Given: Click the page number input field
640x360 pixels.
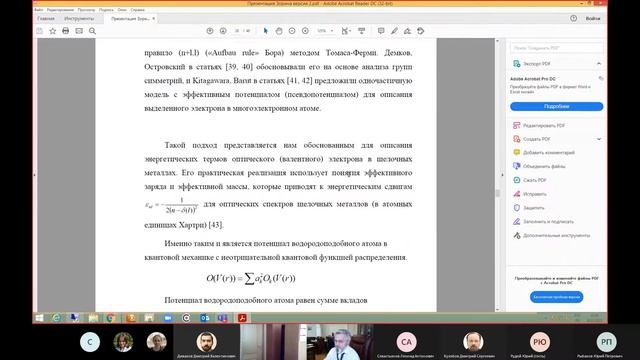Looking at the screenshot, I should 237,31.
